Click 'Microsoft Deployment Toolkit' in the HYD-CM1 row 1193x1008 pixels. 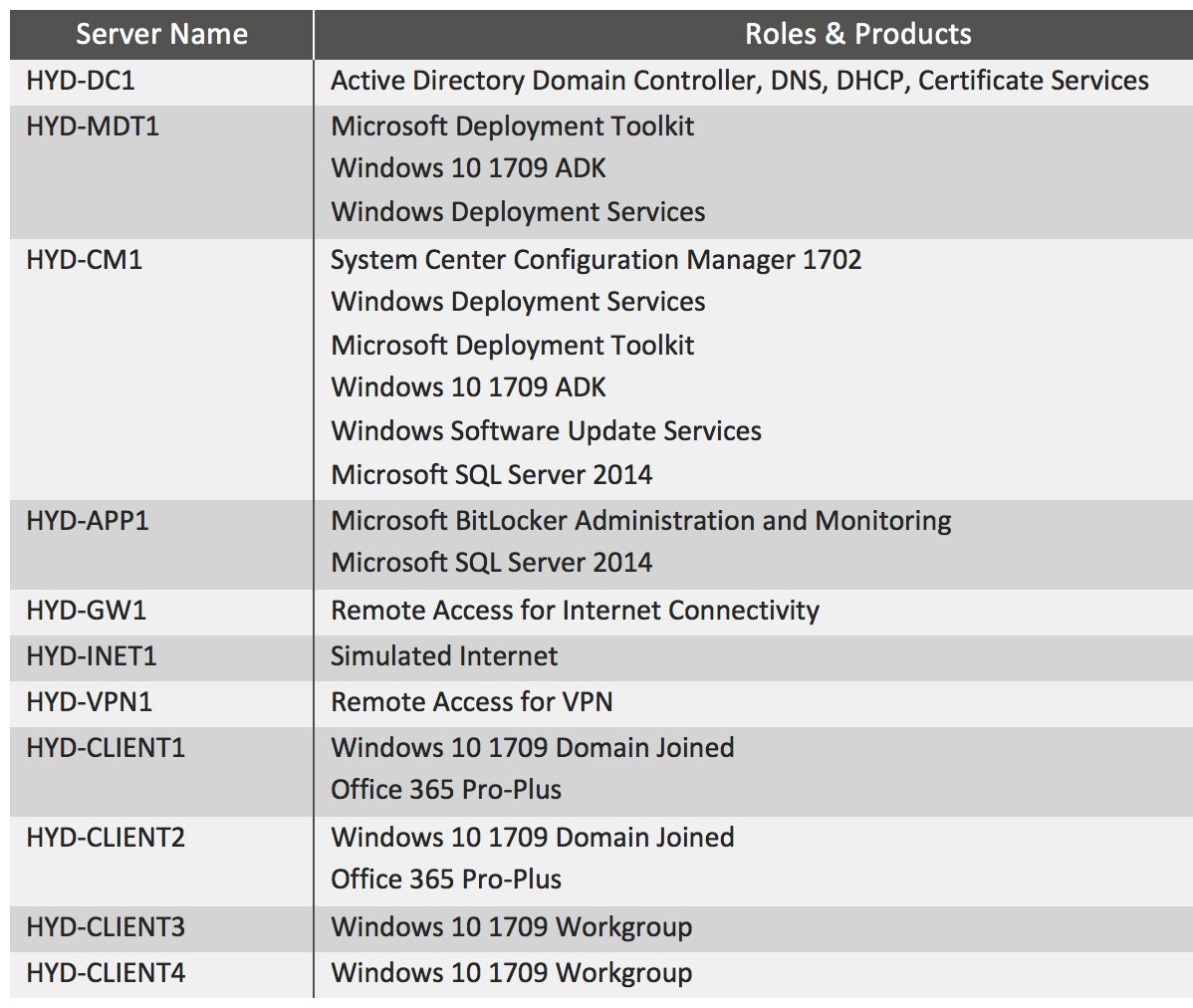(512, 346)
